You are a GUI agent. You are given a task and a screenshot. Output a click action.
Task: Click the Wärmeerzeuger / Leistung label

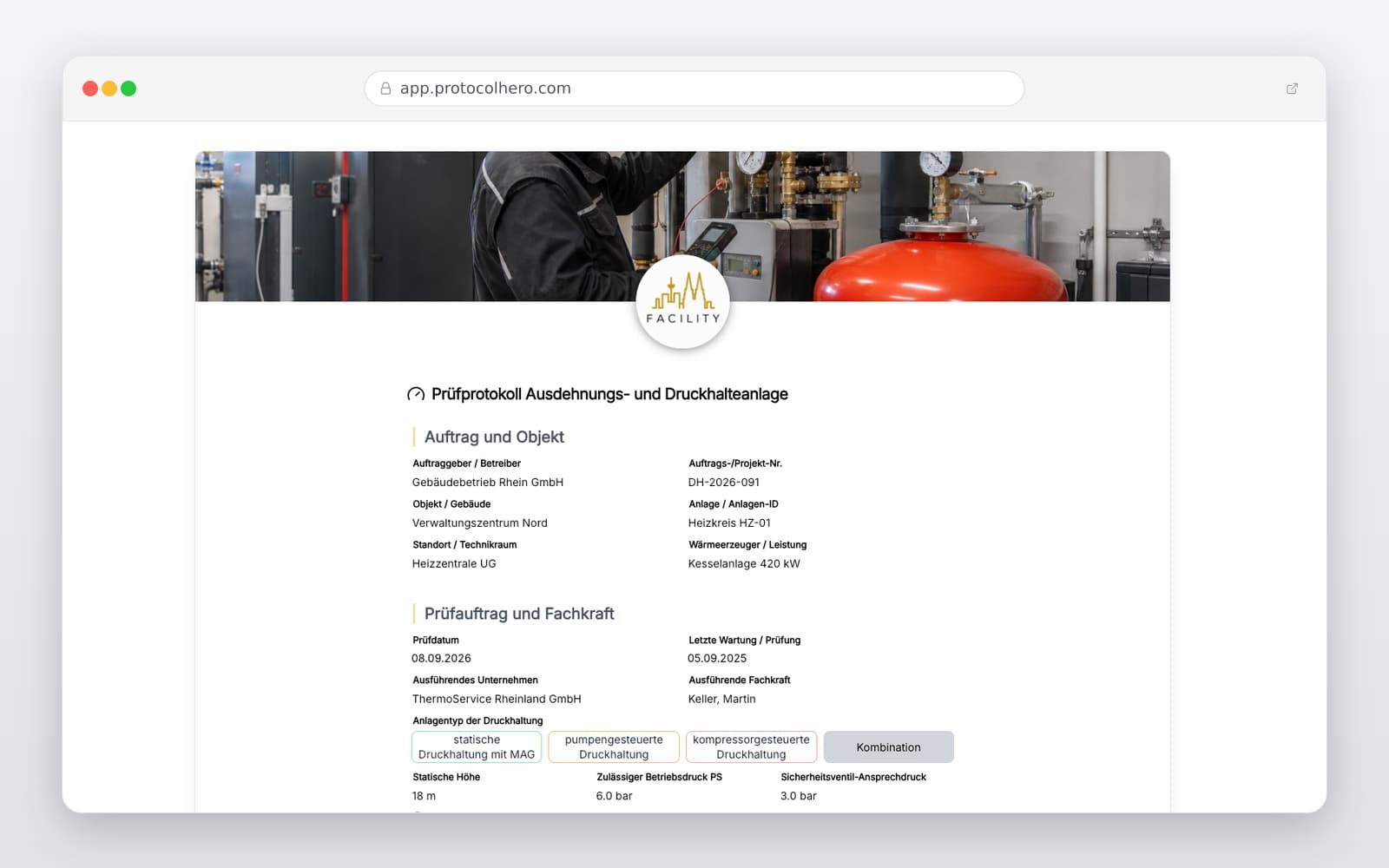click(747, 545)
